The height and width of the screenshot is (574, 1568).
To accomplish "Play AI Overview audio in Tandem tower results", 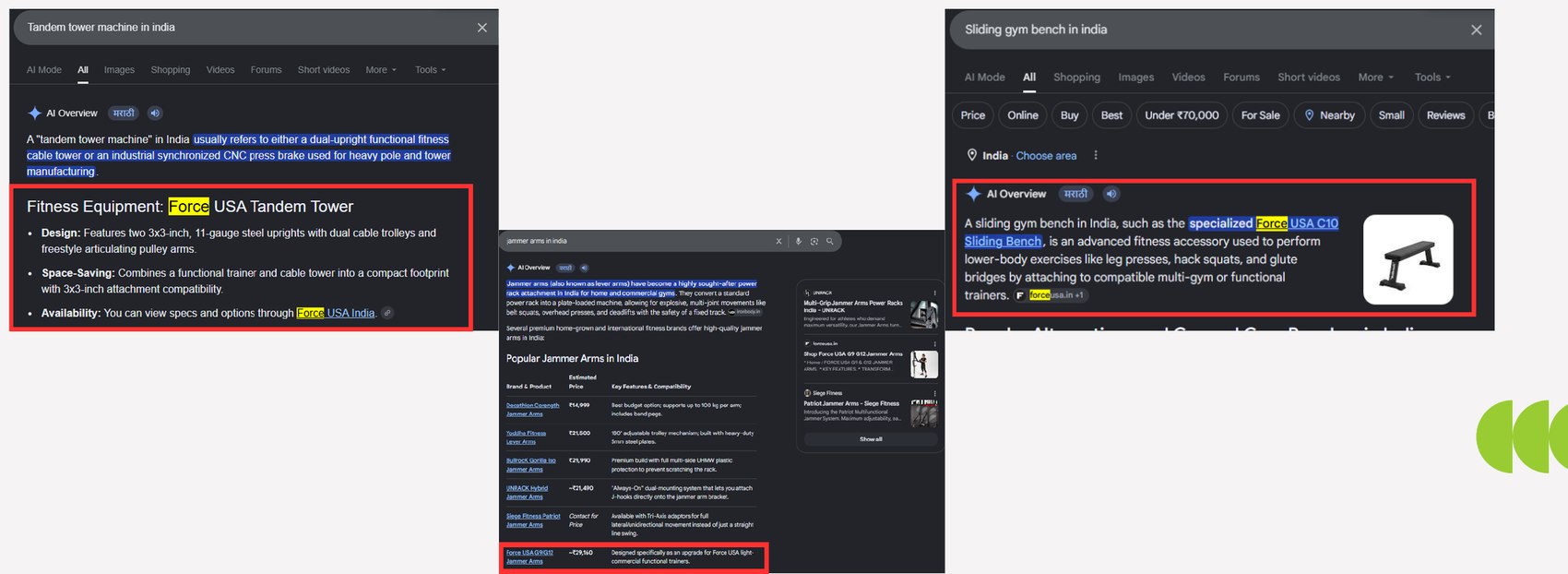I will click(x=155, y=114).
